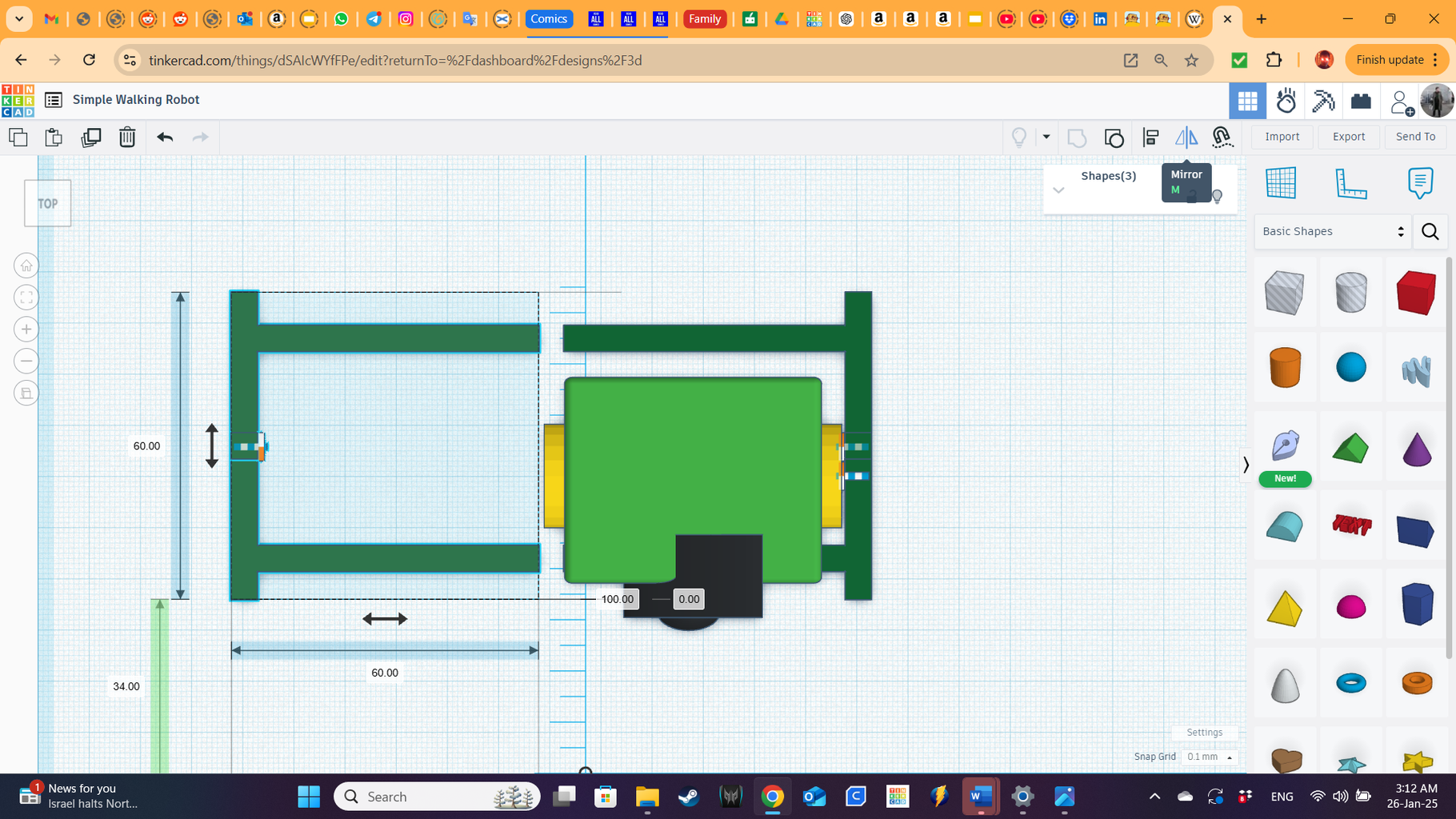Click the Ungroup icon
The image size is (1456, 819).
coord(1114,137)
